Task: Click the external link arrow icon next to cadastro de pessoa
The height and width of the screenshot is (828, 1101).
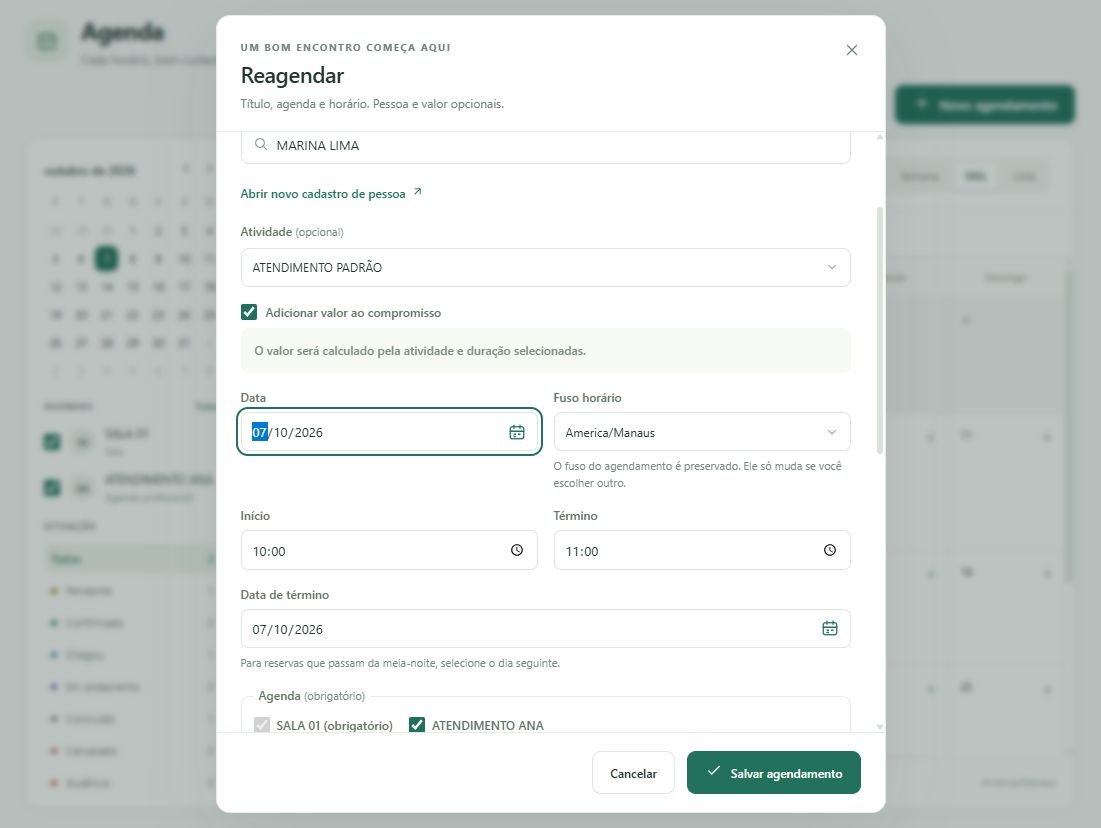Action: point(417,192)
